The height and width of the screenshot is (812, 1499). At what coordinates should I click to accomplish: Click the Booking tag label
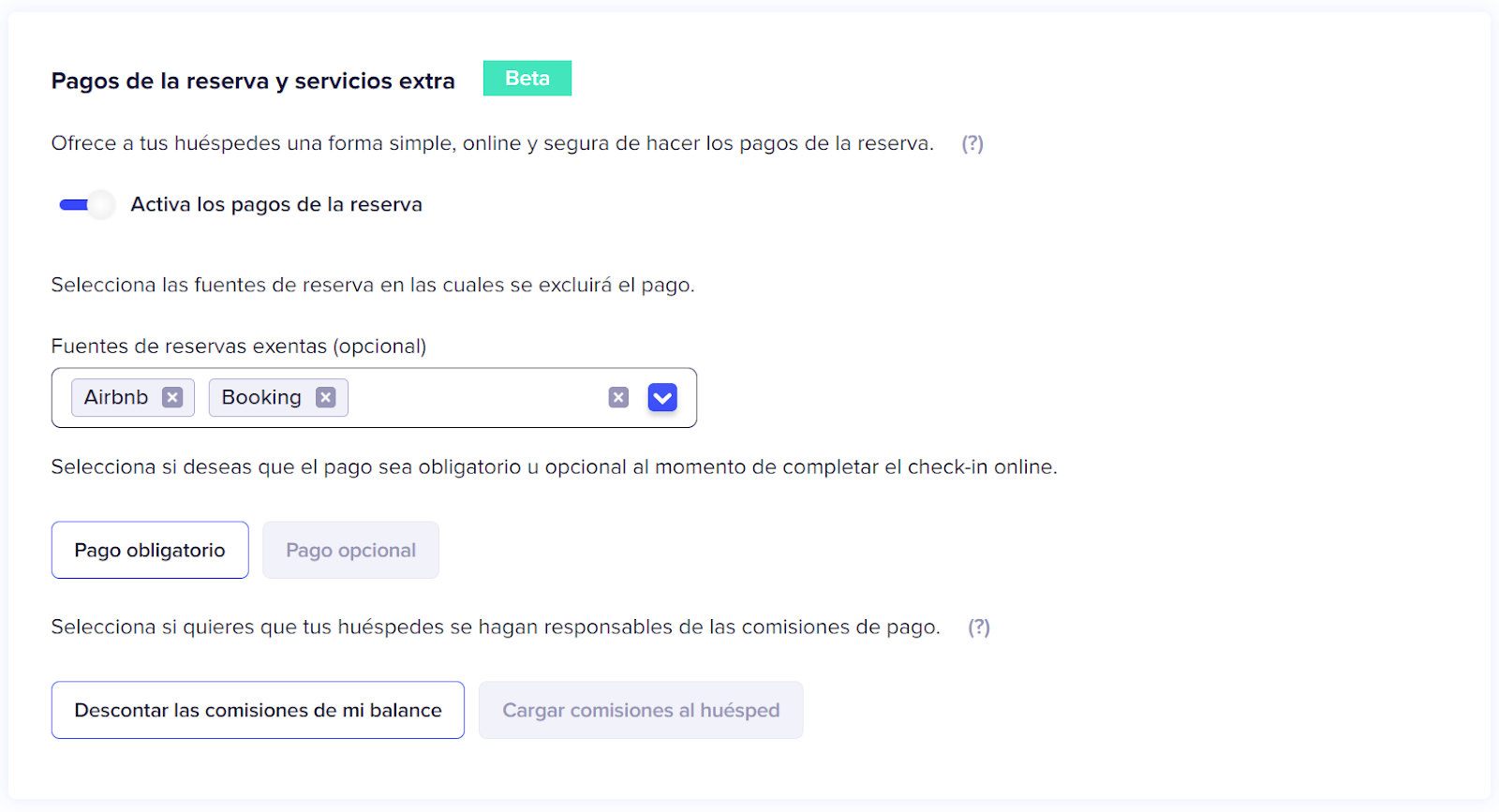(261, 398)
